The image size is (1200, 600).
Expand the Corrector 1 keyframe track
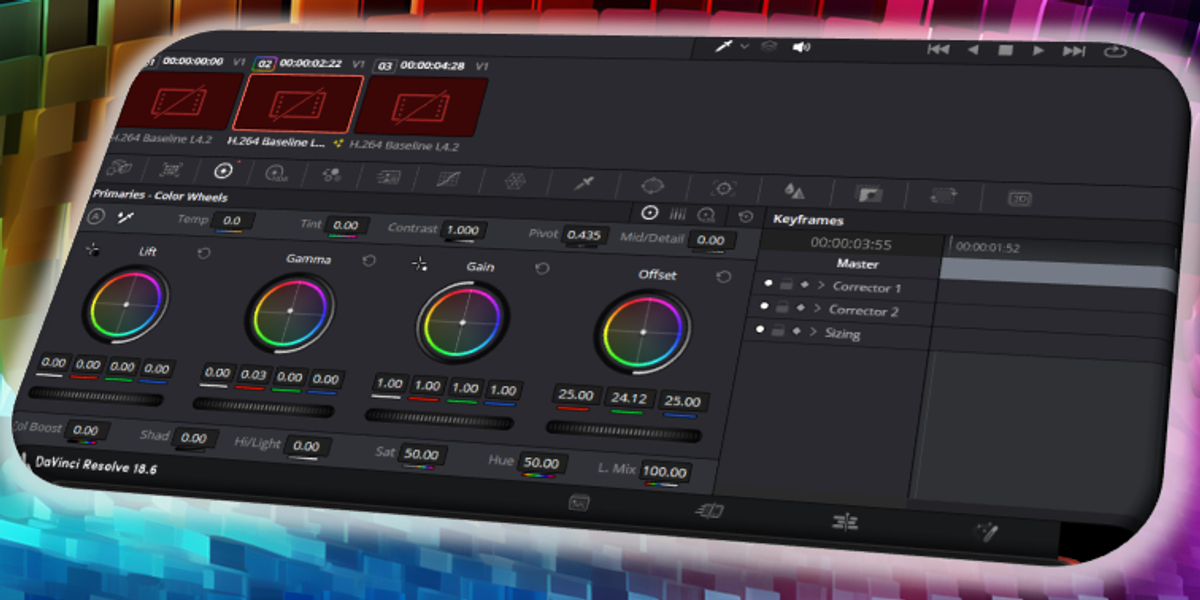822,285
